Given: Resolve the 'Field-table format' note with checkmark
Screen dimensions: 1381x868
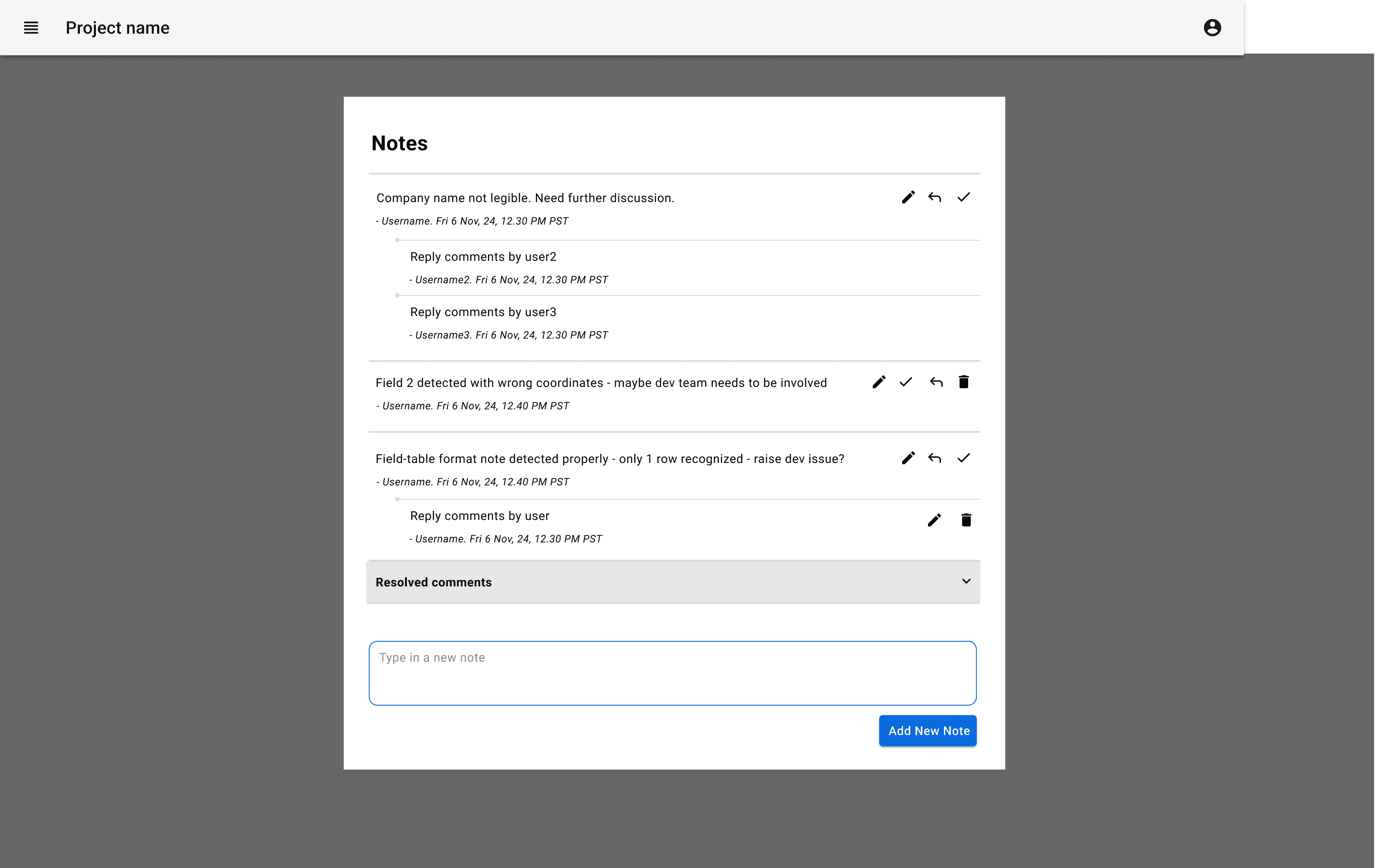Looking at the screenshot, I should tap(963, 458).
